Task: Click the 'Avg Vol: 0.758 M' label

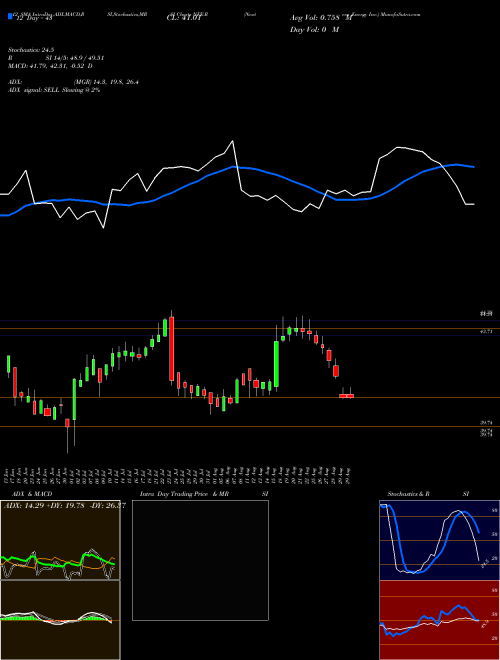Action: 321,18
